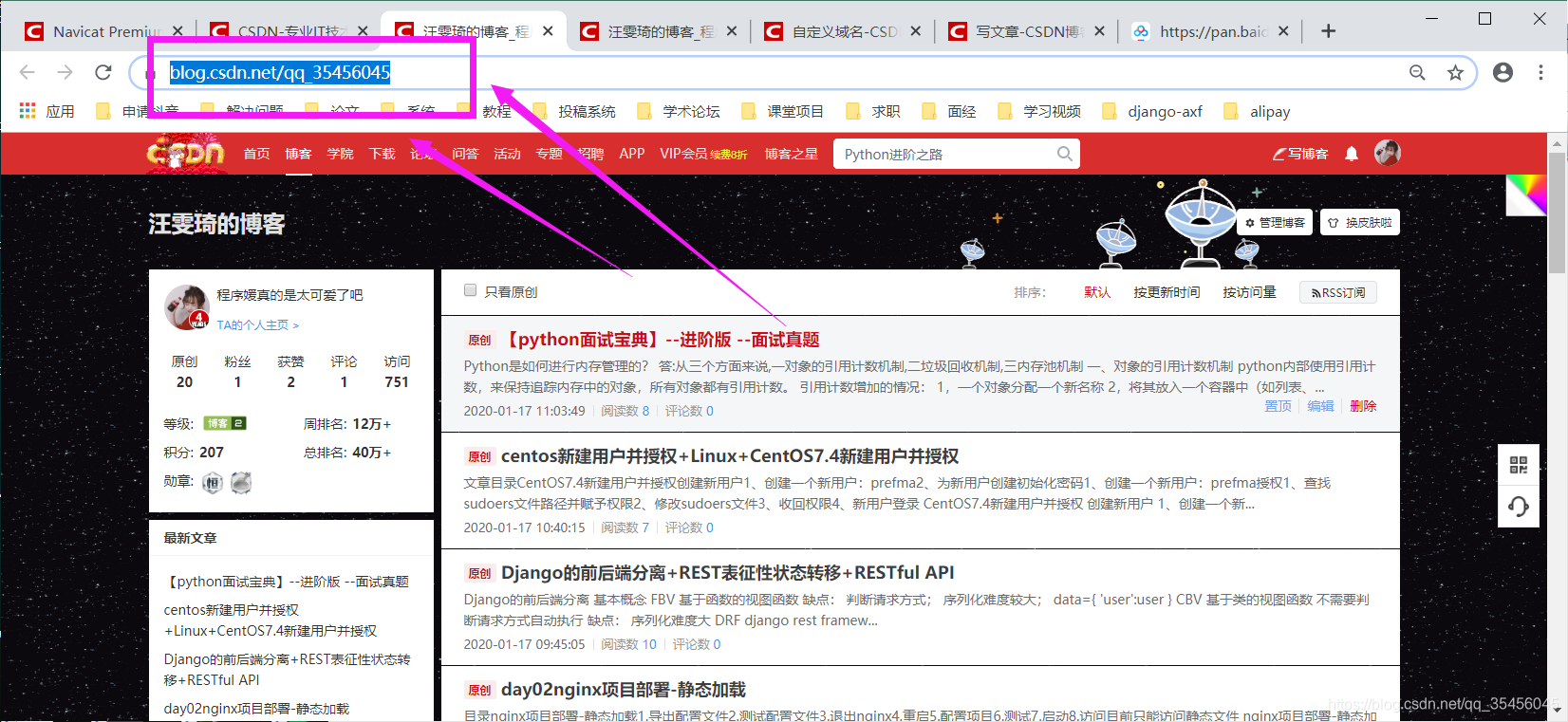
Task: Open the 学习视频 bookmark folder
Action: pyautogui.click(x=1039, y=111)
